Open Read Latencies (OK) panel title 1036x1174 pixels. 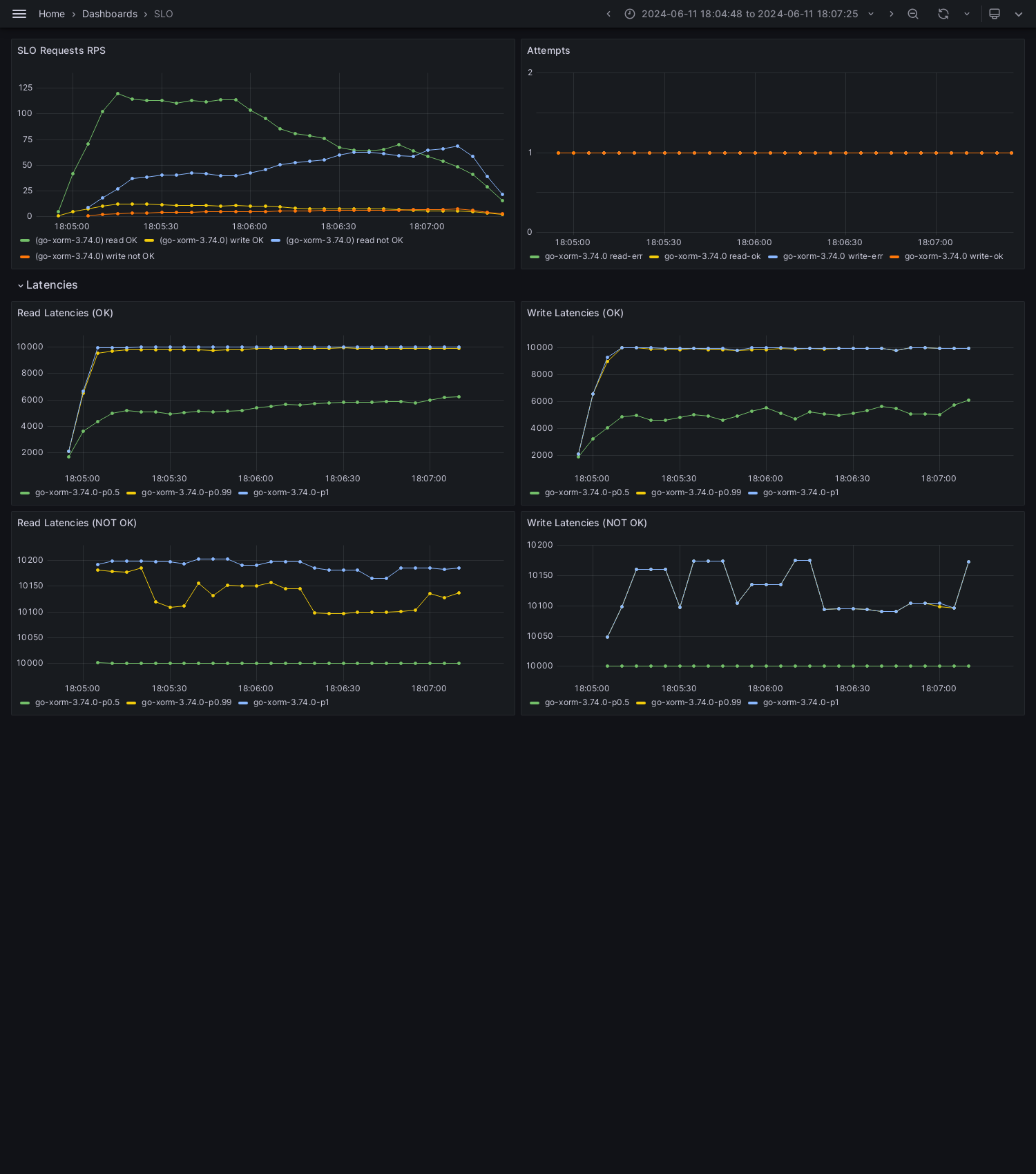65,313
